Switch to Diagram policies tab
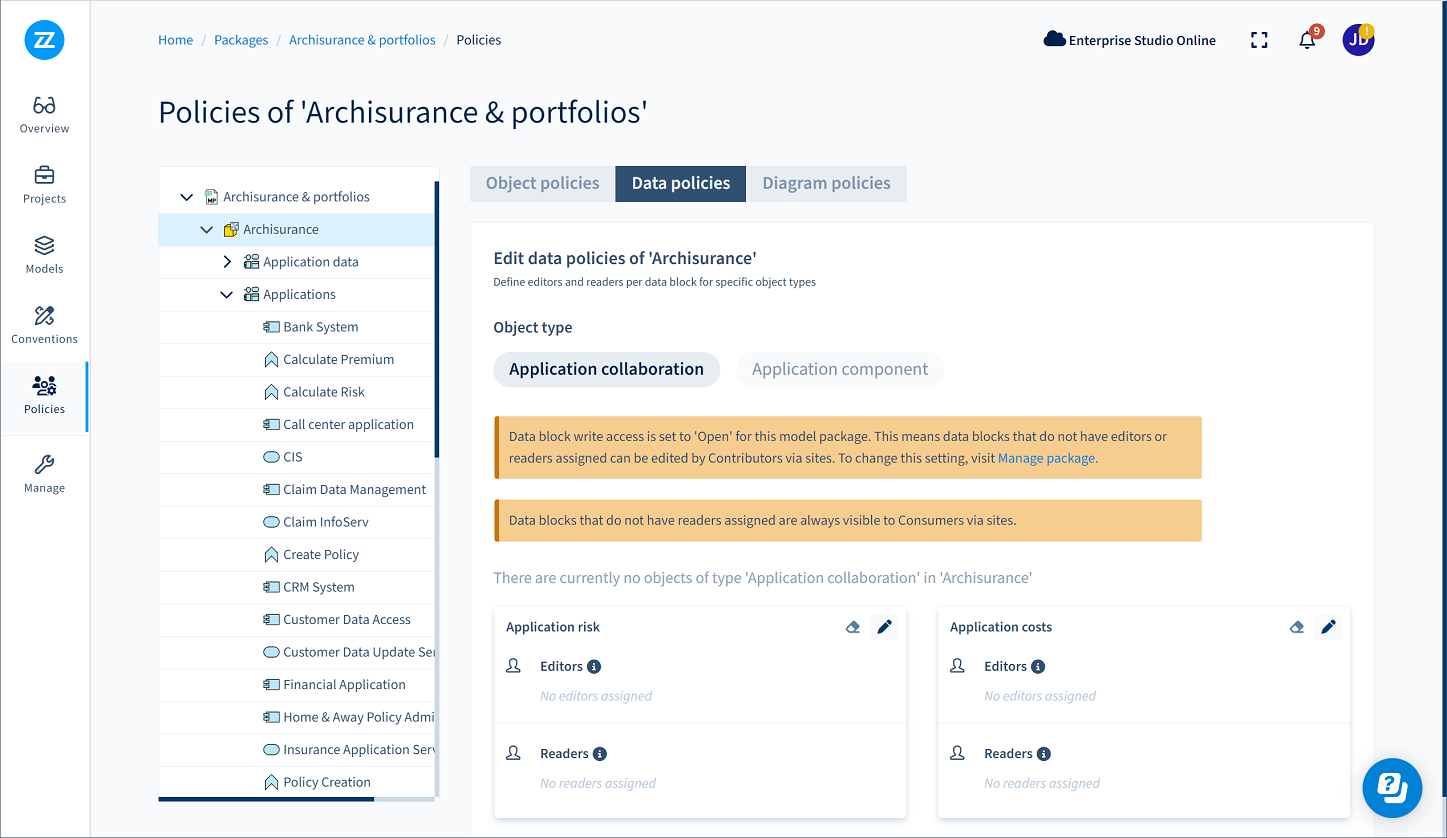 point(826,184)
